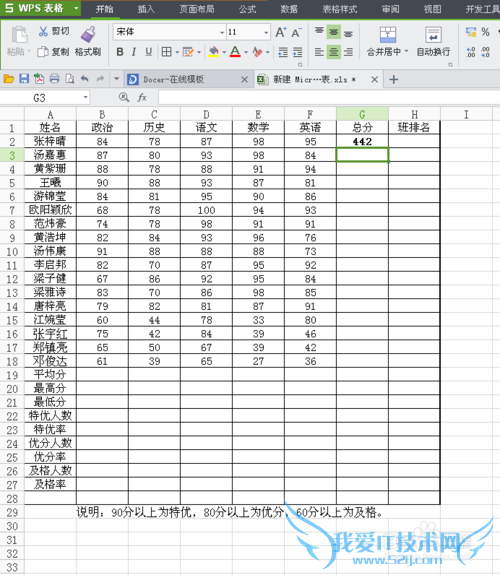Click cell with name 欧阳颖欣
Viewport: 500px width, 575px height.
(50, 210)
